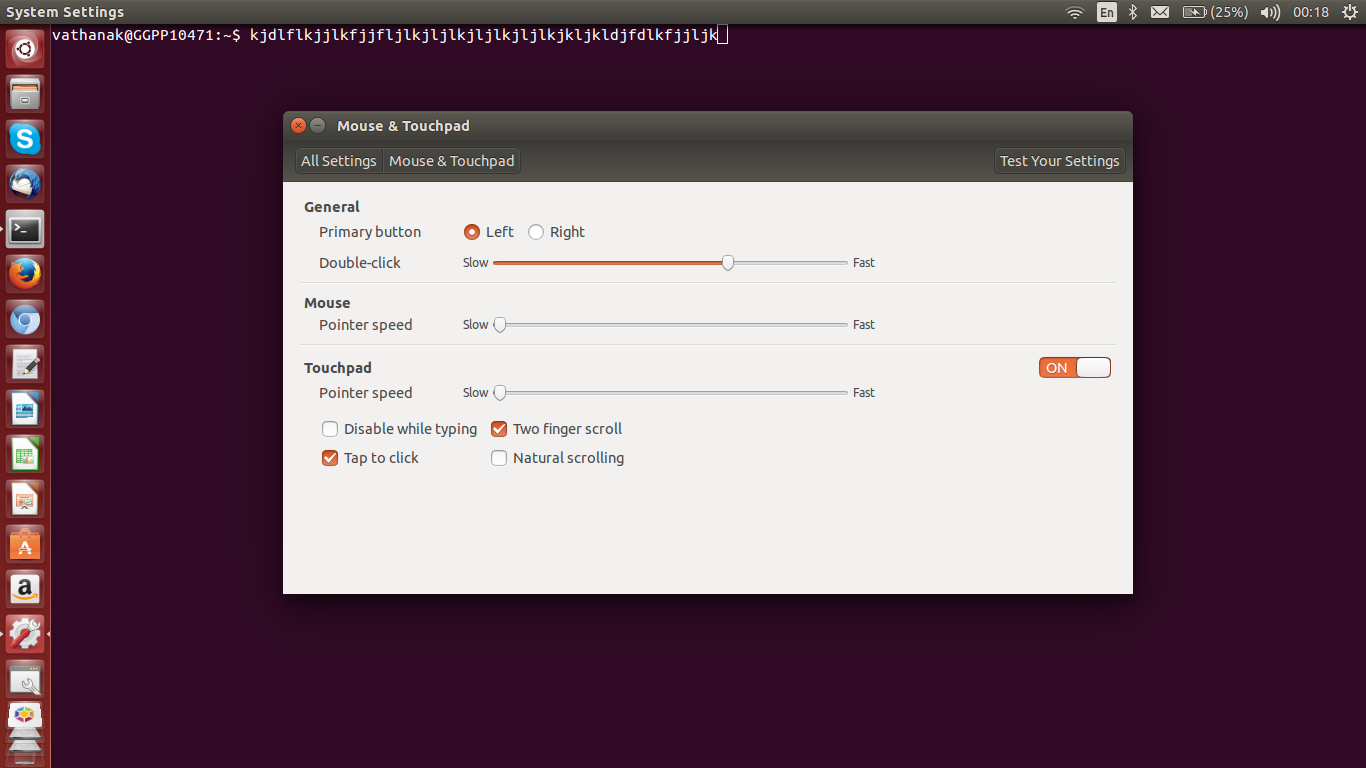This screenshot has width=1366, height=768.
Task: Click the Double-click speed slider handle
Action: [728, 263]
